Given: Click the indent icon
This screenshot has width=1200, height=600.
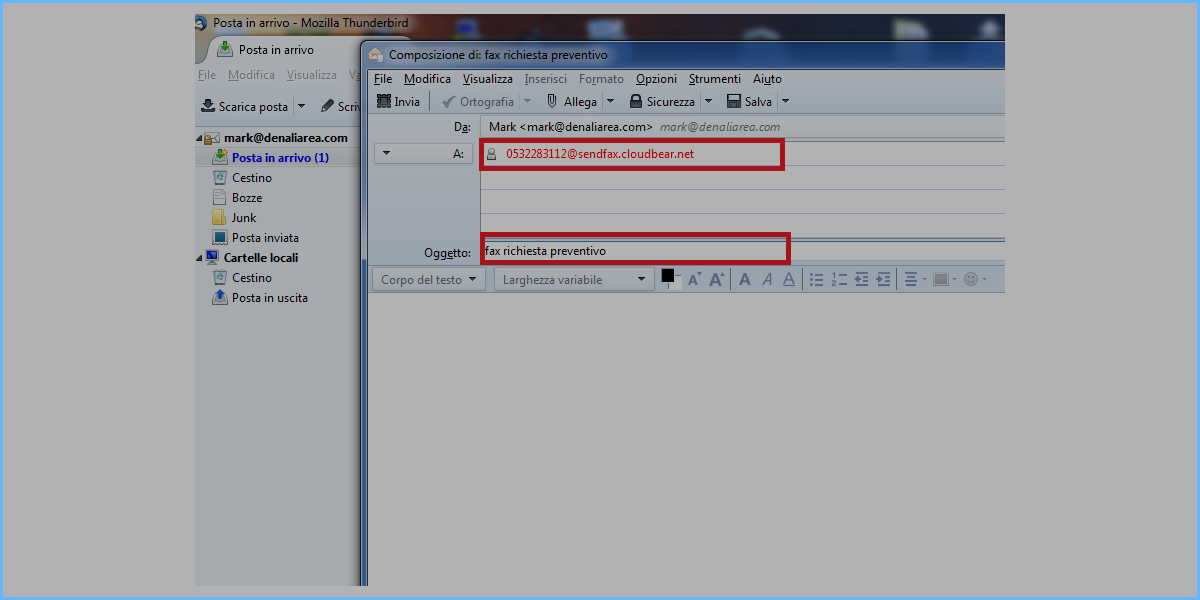Looking at the screenshot, I should [883, 280].
